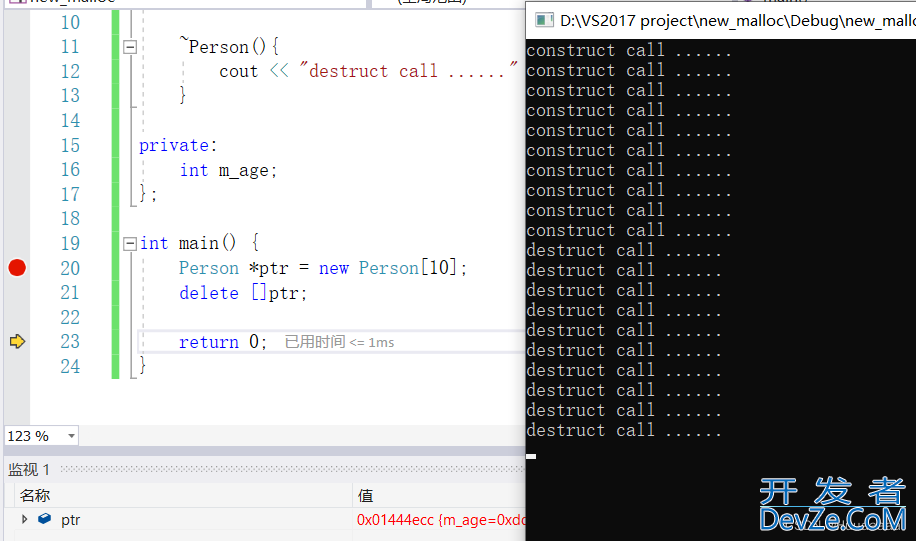
Task: Click the 名称 column header
Action: pos(35,495)
